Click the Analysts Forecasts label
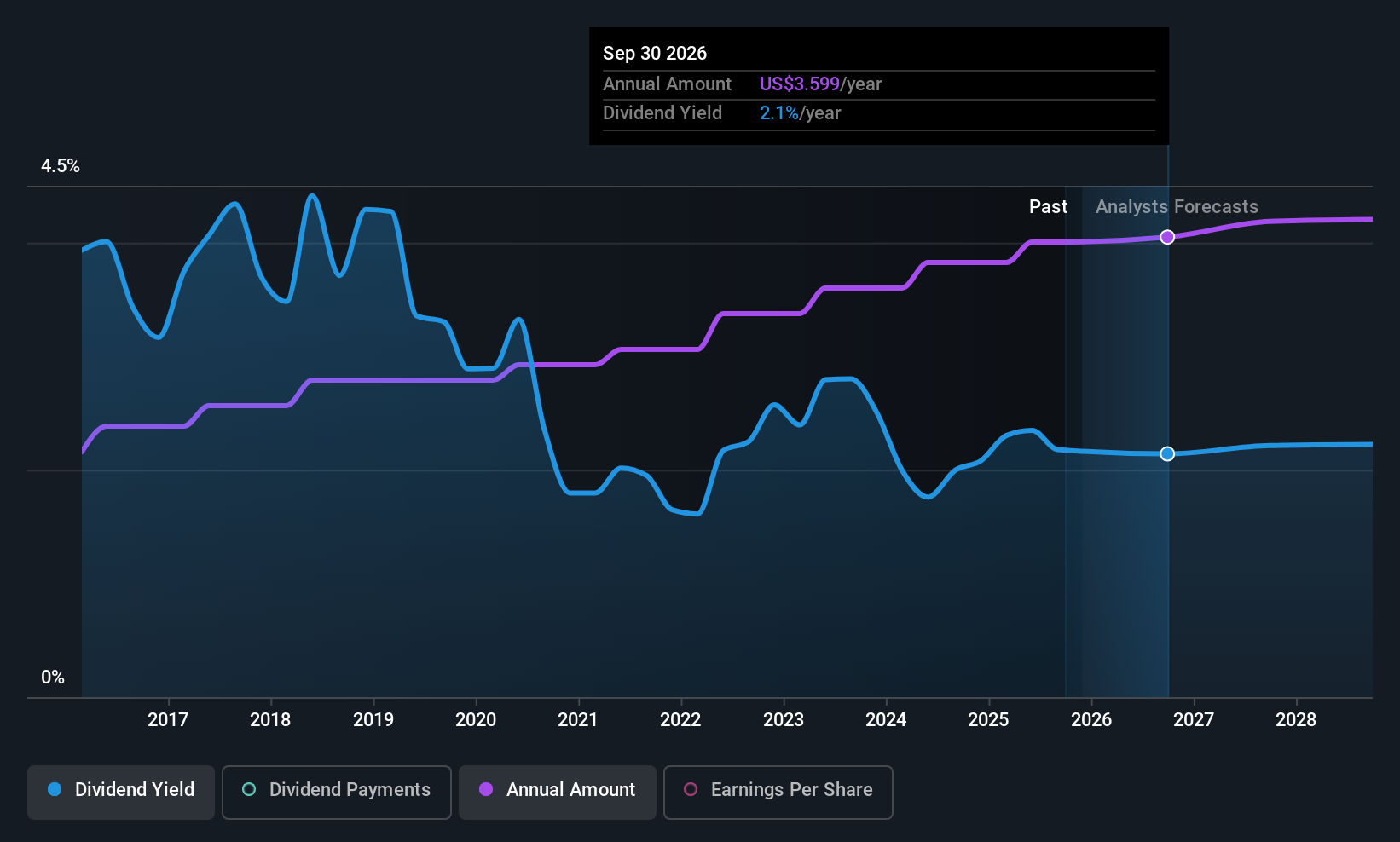Viewport: 1400px width, 842px height. click(x=1177, y=207)
